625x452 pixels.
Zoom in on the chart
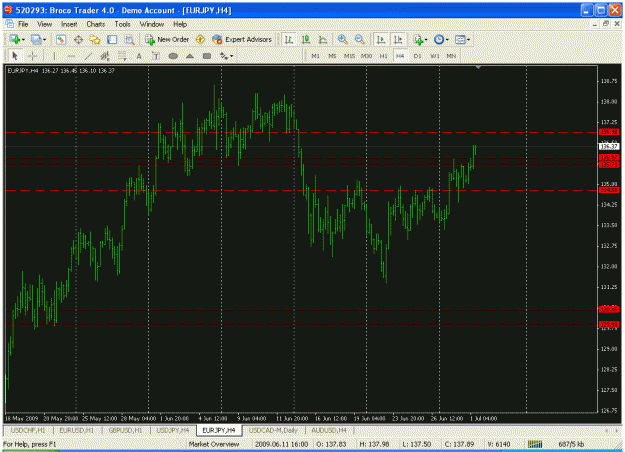pyautogui.click(x=342, y=39)
